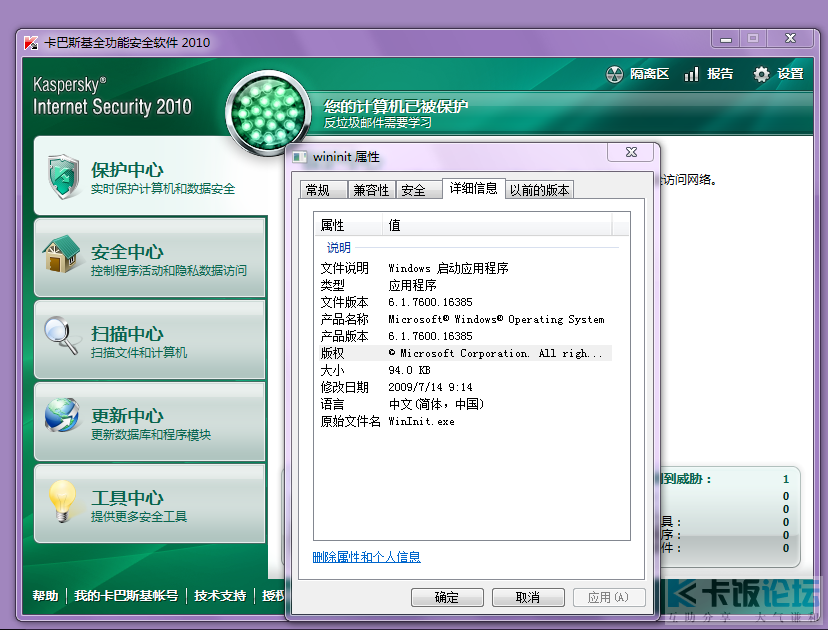Click the globe icon for 更新中心

click(62, 415)
